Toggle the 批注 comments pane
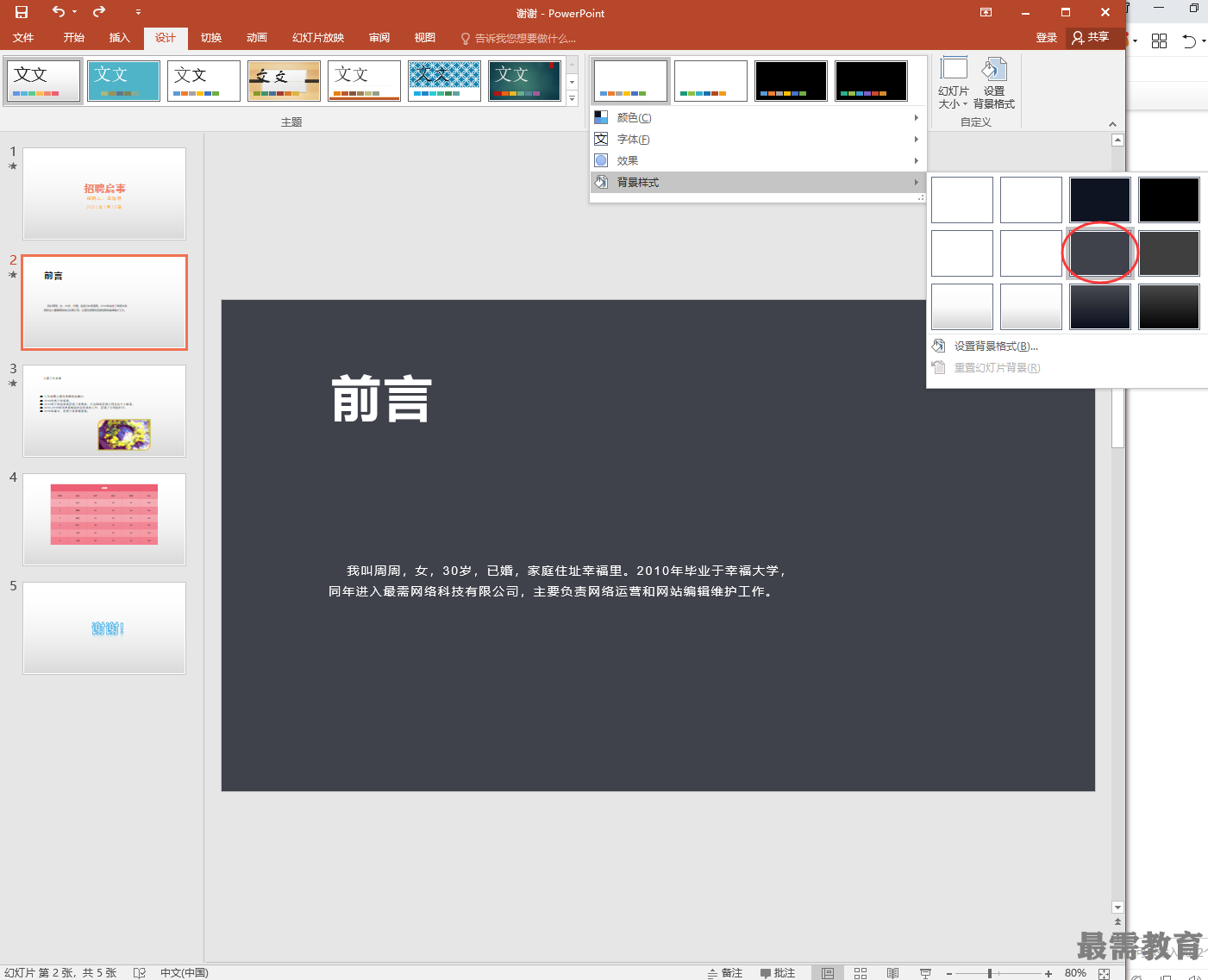 pos(778,972)
